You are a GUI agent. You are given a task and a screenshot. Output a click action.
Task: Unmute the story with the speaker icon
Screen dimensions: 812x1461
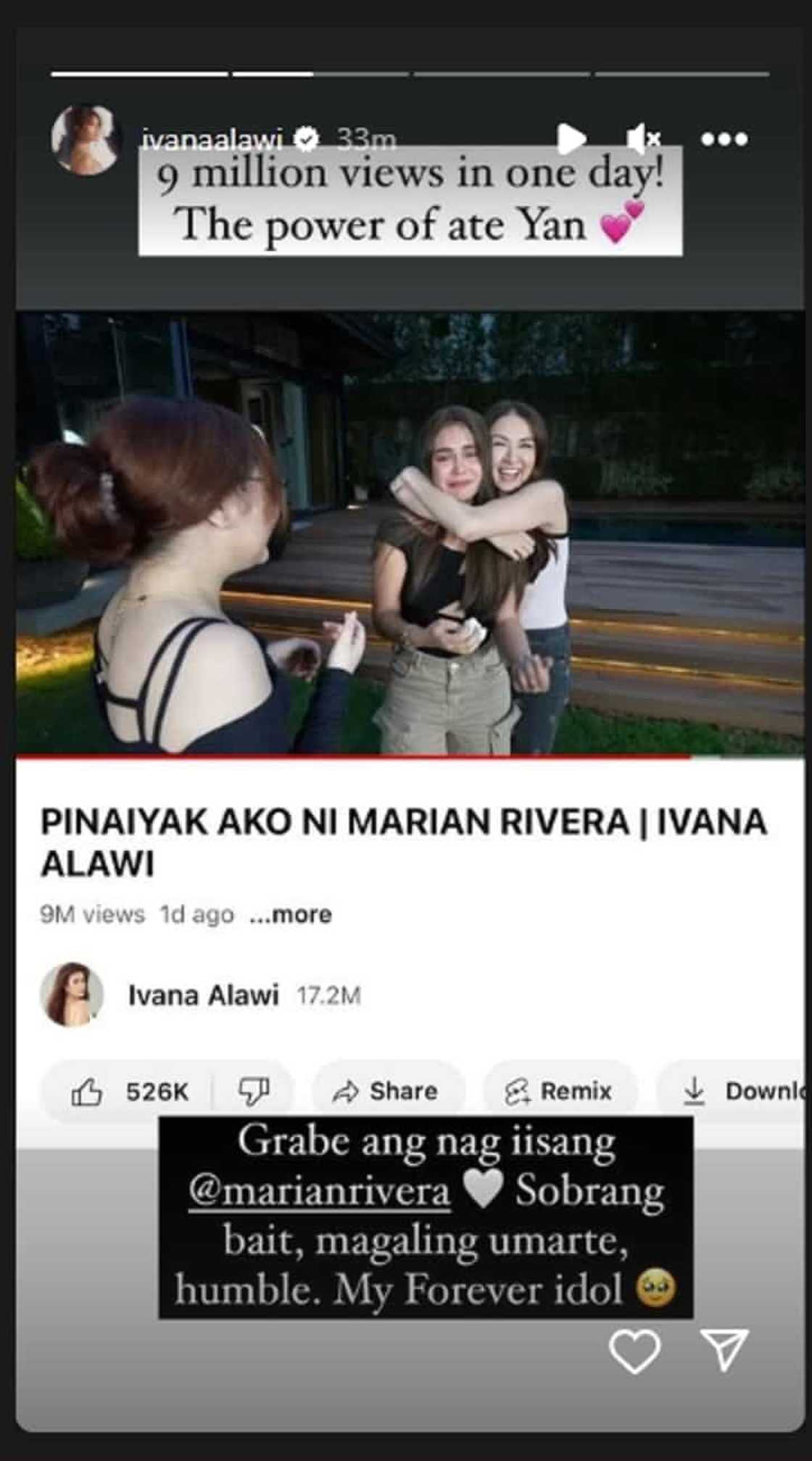tap(644, 138)
